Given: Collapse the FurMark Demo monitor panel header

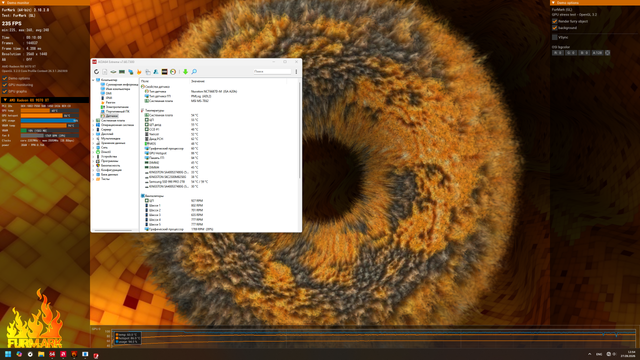Looking at the screenshot, I should (45, 2).
